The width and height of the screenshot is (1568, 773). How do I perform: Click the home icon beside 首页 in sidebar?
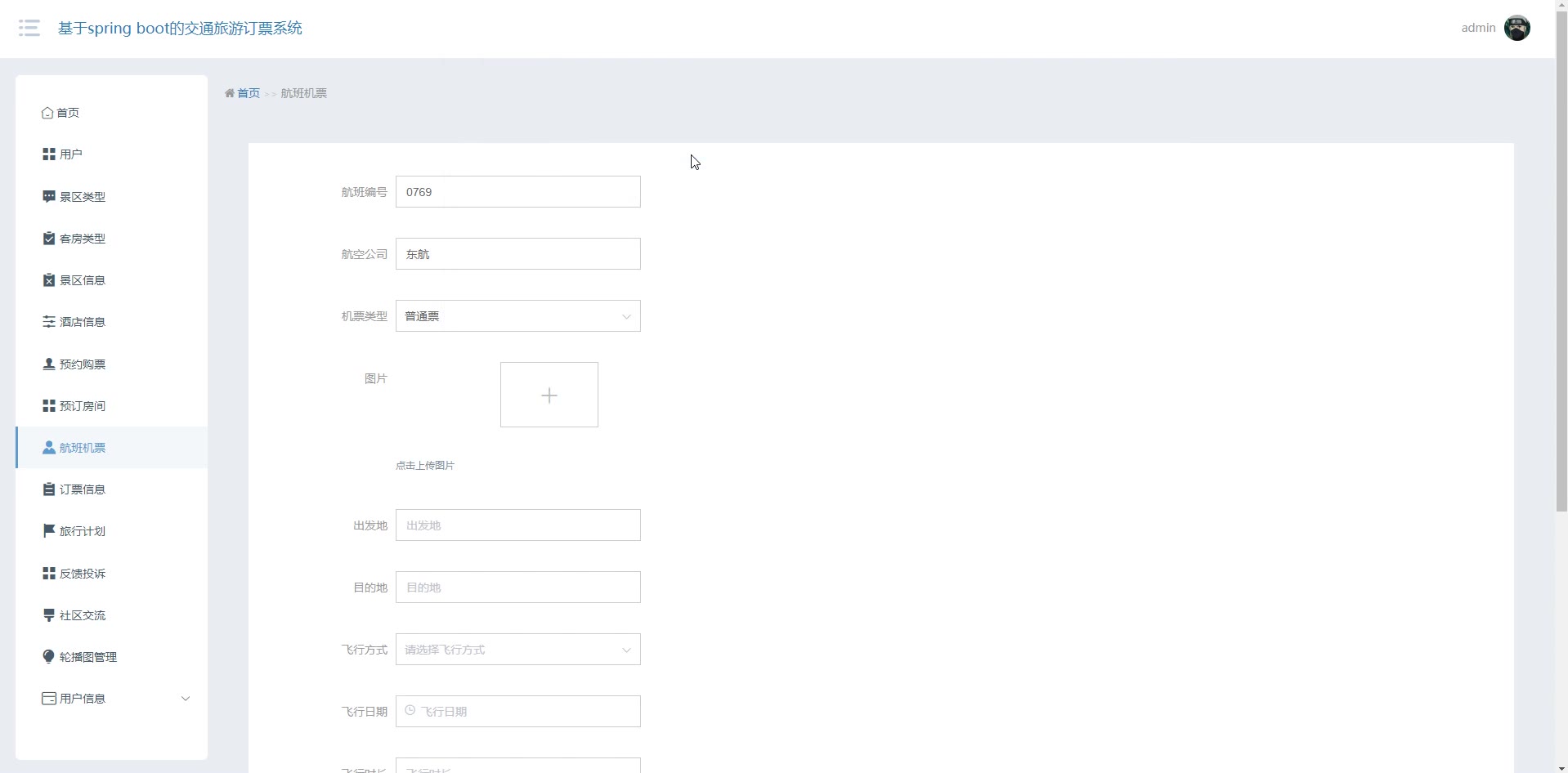(47, 113)
